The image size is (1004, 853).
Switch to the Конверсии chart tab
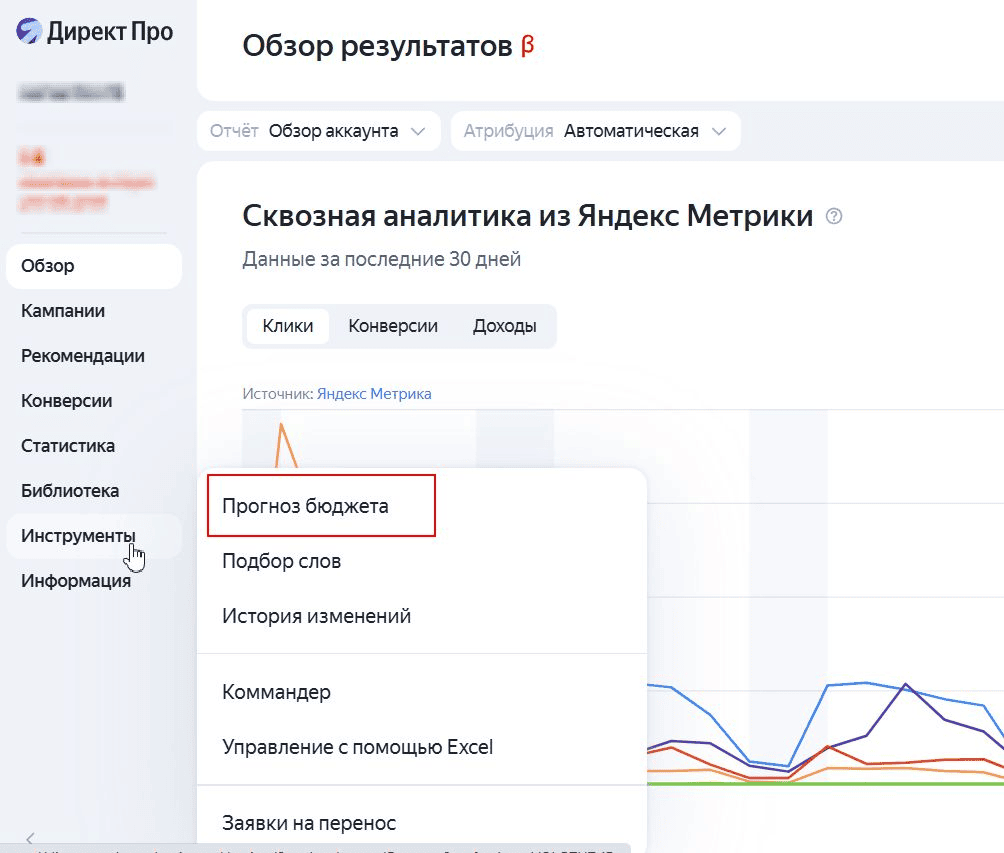393,326
